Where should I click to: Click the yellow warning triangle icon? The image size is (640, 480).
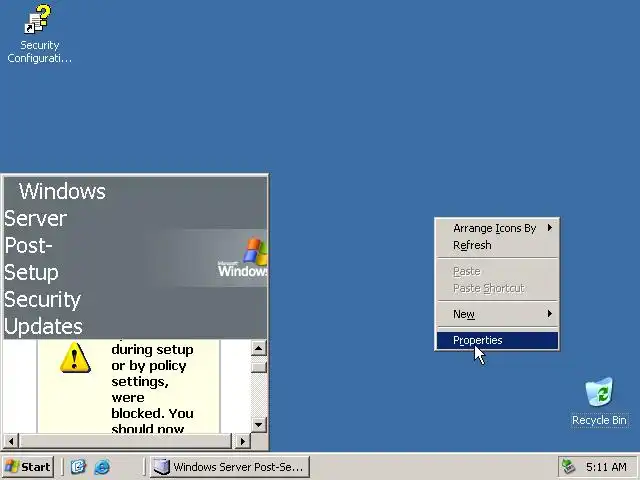75,358
